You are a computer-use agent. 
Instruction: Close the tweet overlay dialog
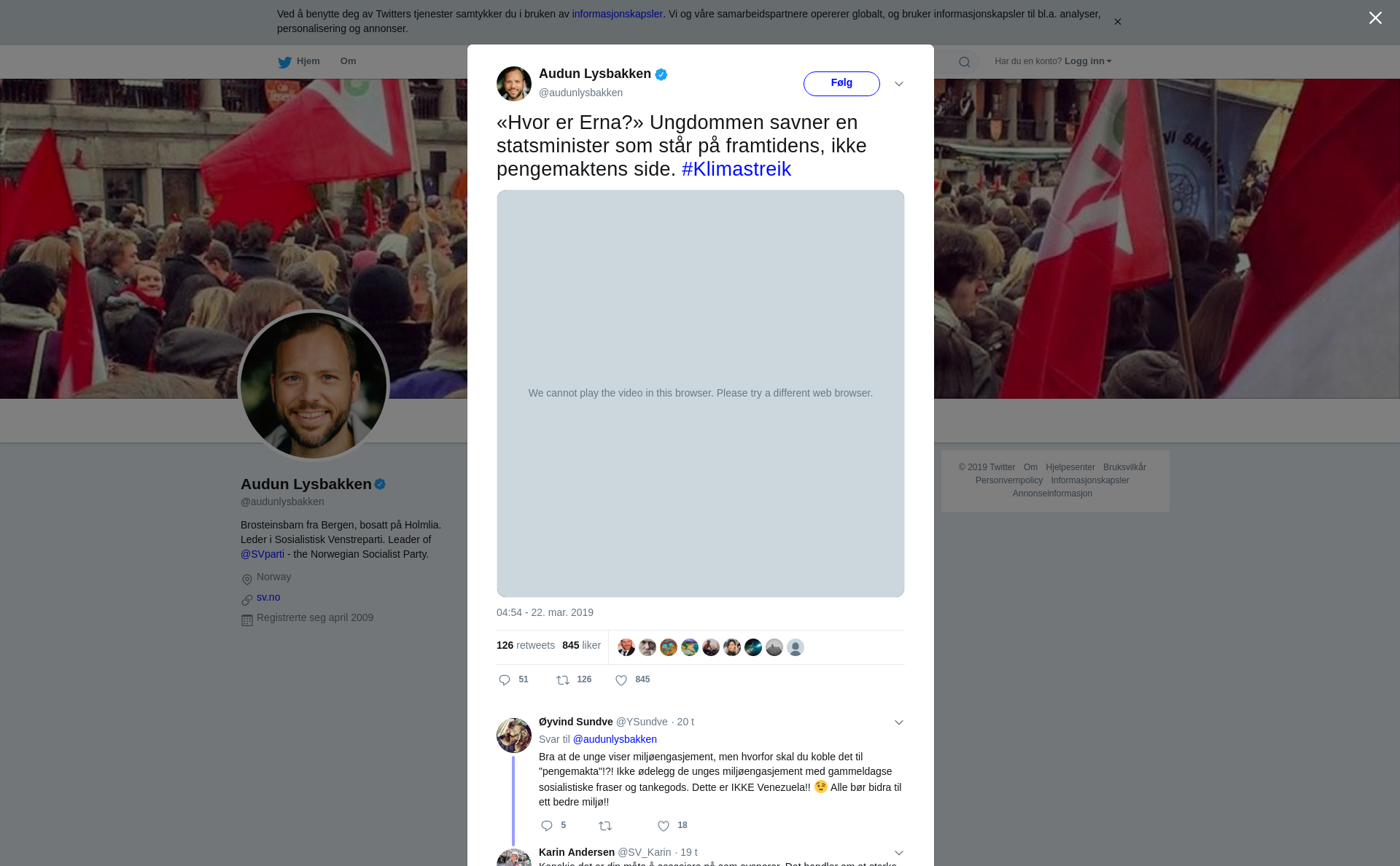click(1375, 18)
